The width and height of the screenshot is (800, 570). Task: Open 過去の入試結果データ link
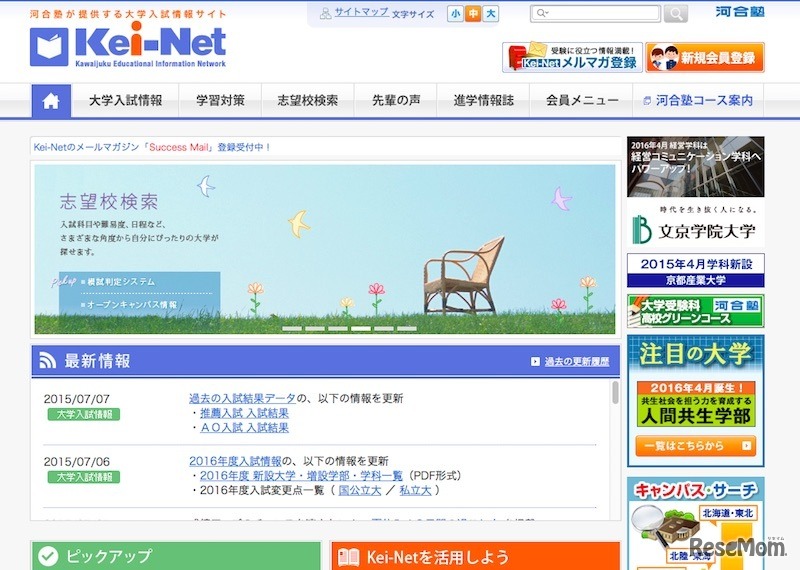[242, 398]
